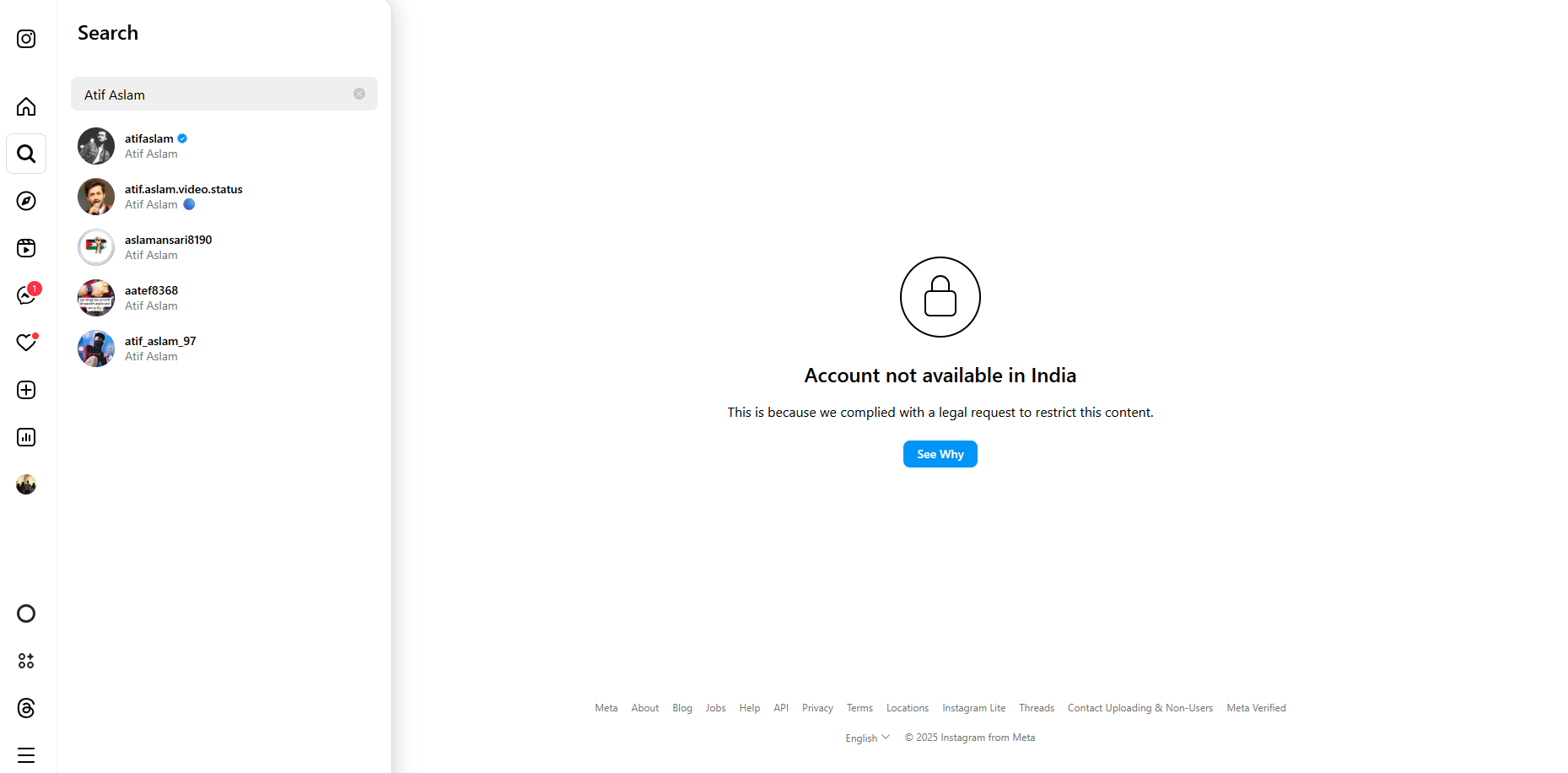Image resolution: width=1568 pixels, height=773 pixels.
Task: Open Messenger with one unread message
Action: 26,295
